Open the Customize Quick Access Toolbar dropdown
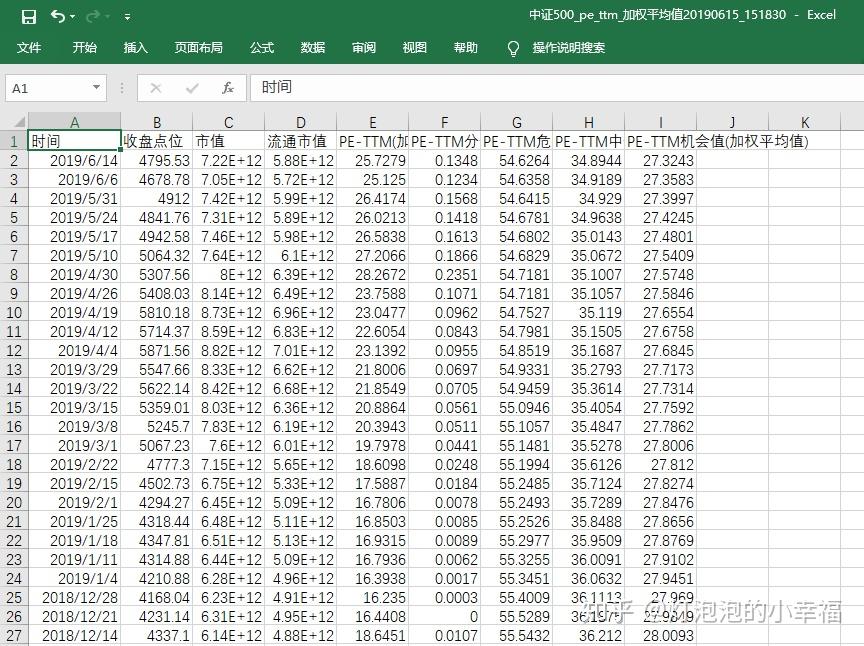 coord(126,16)
